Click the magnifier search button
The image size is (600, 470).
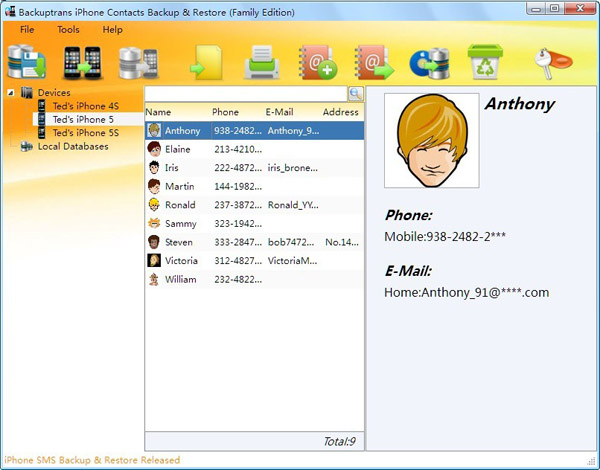coord(355,93)
